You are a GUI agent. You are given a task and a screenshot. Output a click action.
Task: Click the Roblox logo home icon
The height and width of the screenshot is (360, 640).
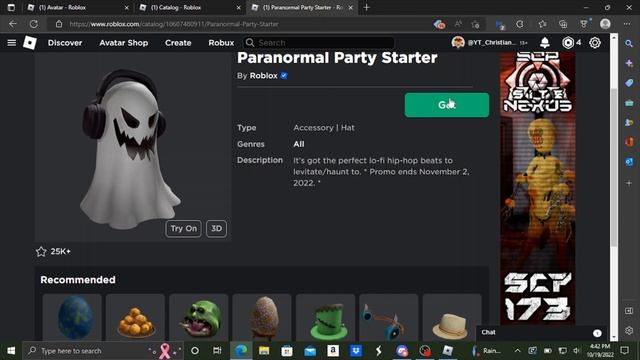point(30,42)
